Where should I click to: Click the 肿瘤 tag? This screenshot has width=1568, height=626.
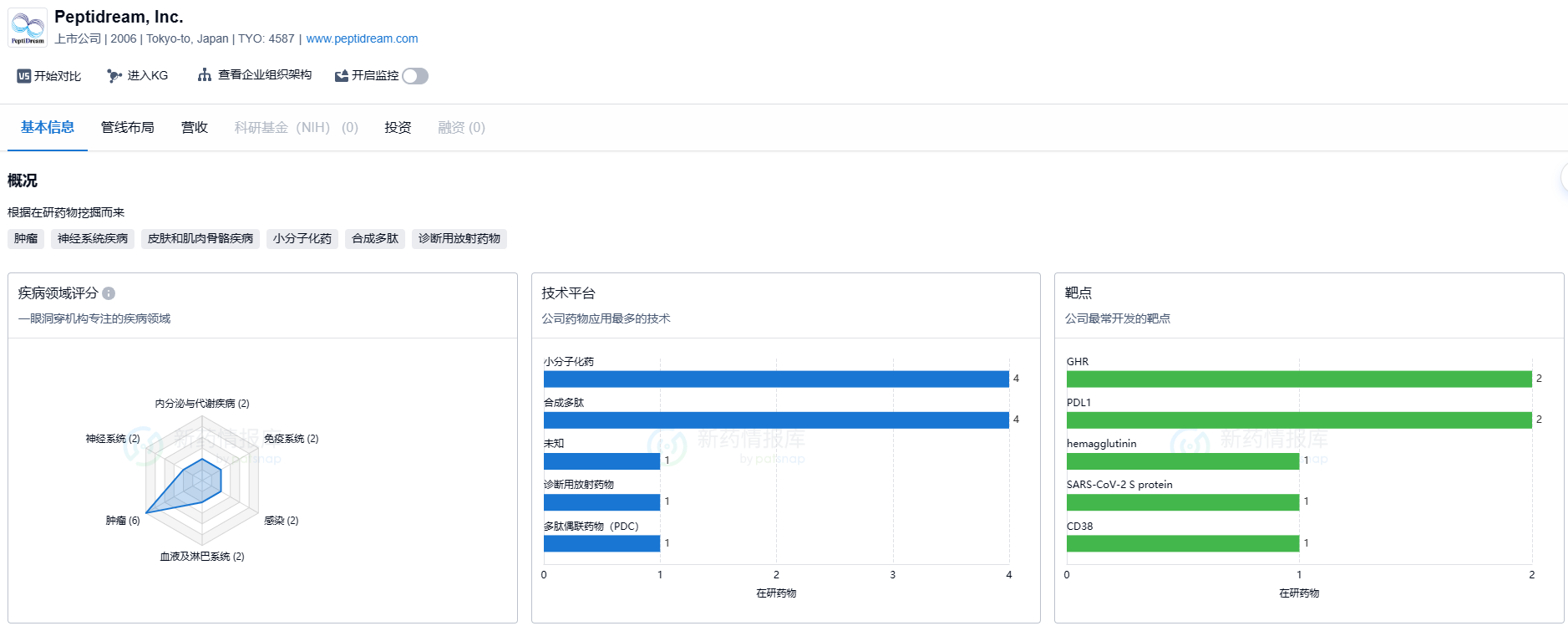(26, 239)
